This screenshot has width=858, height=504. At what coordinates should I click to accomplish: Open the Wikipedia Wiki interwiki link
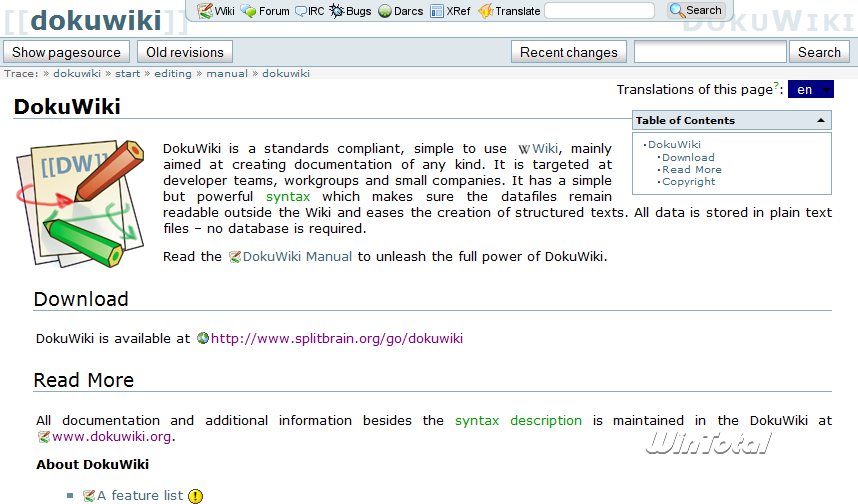click(x=538, y=149)
